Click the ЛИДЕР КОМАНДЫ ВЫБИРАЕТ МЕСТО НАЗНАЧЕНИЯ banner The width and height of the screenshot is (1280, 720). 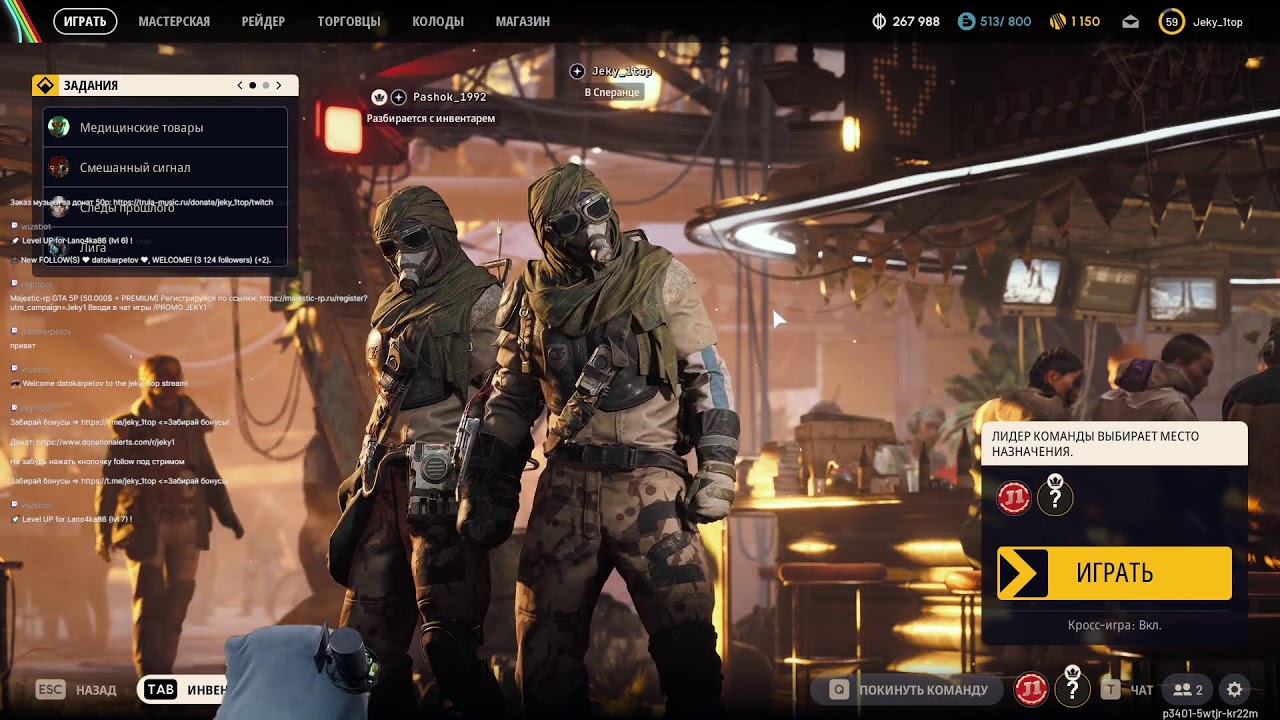click(x=1114, y=444)
